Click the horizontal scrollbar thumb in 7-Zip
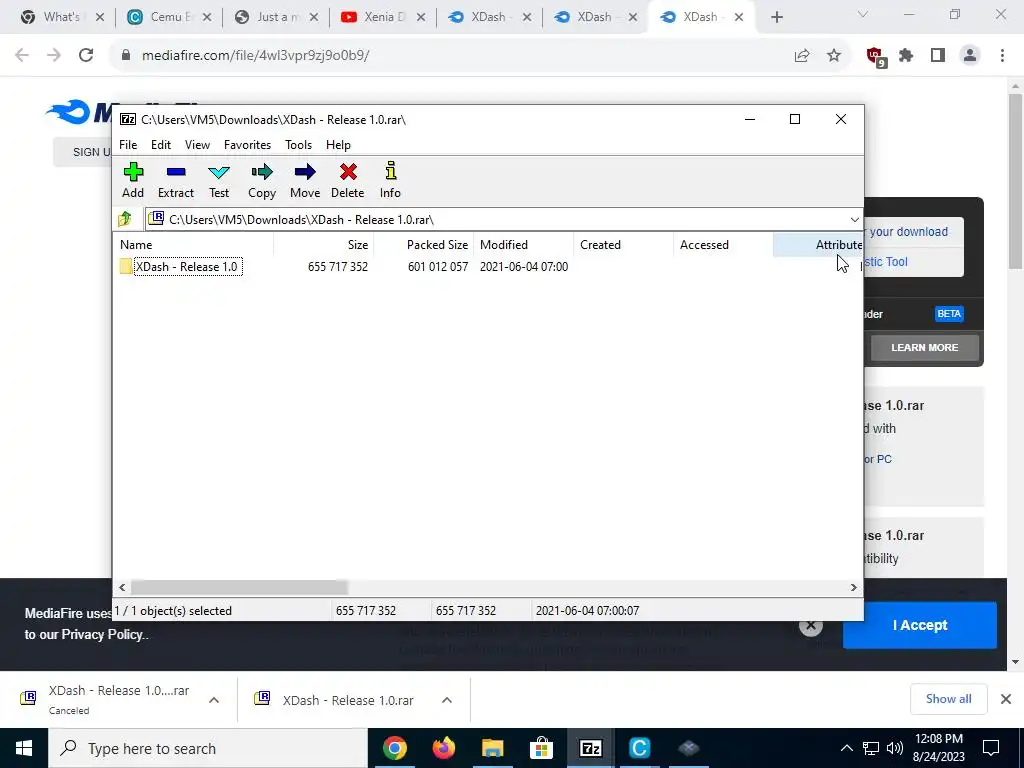The width and height of the screenshot is (1024, 768). [x=239, y=587]
